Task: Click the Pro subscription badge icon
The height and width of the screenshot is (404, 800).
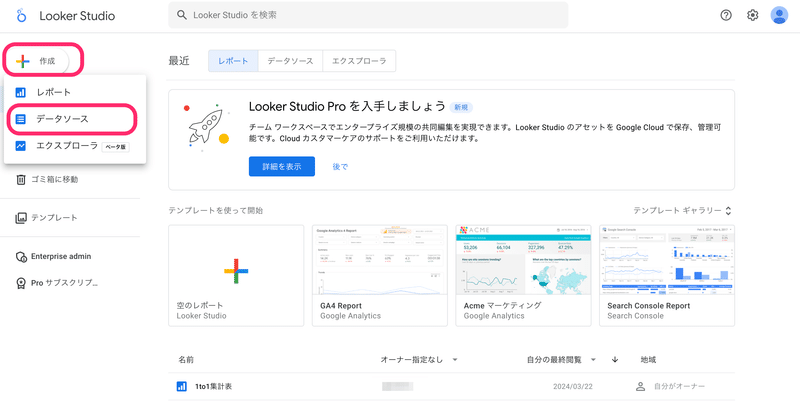Action: pyautogui.click(x=21, y=283)
